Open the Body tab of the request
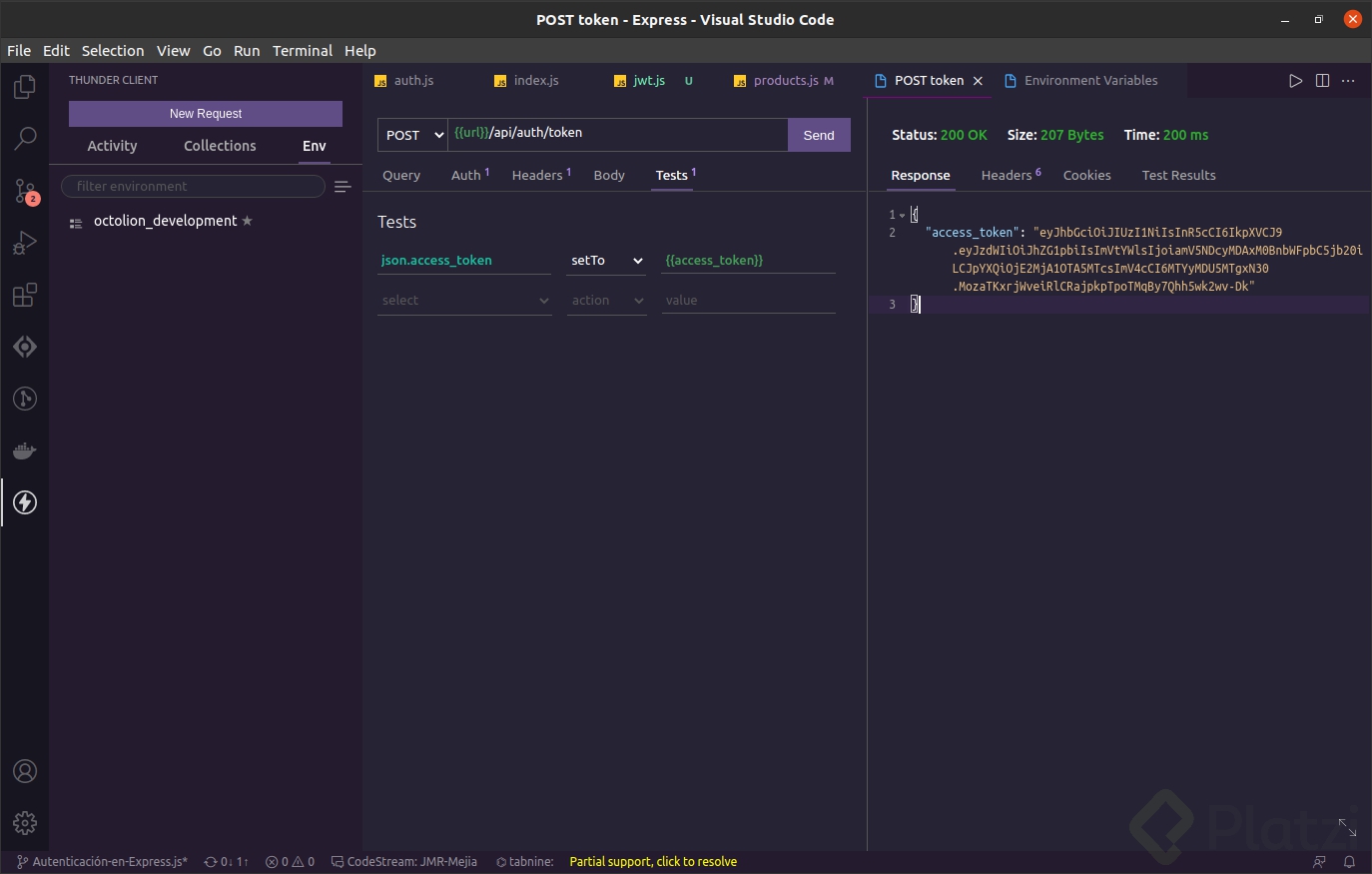Viewport: 1372px width, 874px height. point(609,176)
